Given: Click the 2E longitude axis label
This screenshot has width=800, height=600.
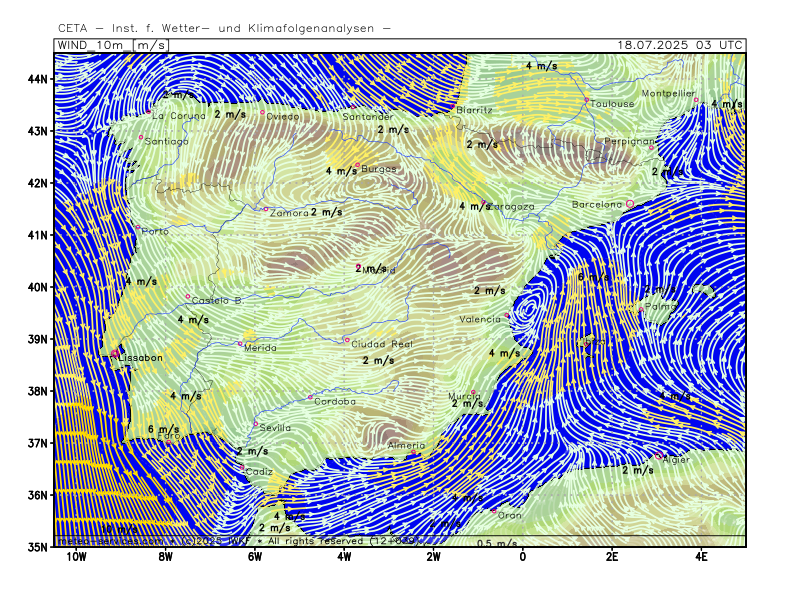Looking at the screenshot, I should (x=612, y=557).
